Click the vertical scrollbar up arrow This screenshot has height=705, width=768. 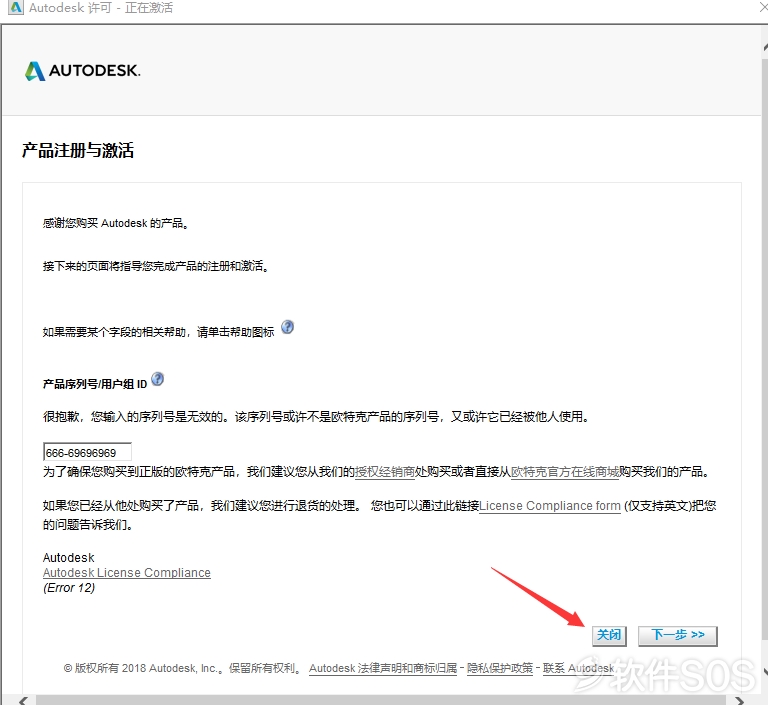[x=765, y=47]
